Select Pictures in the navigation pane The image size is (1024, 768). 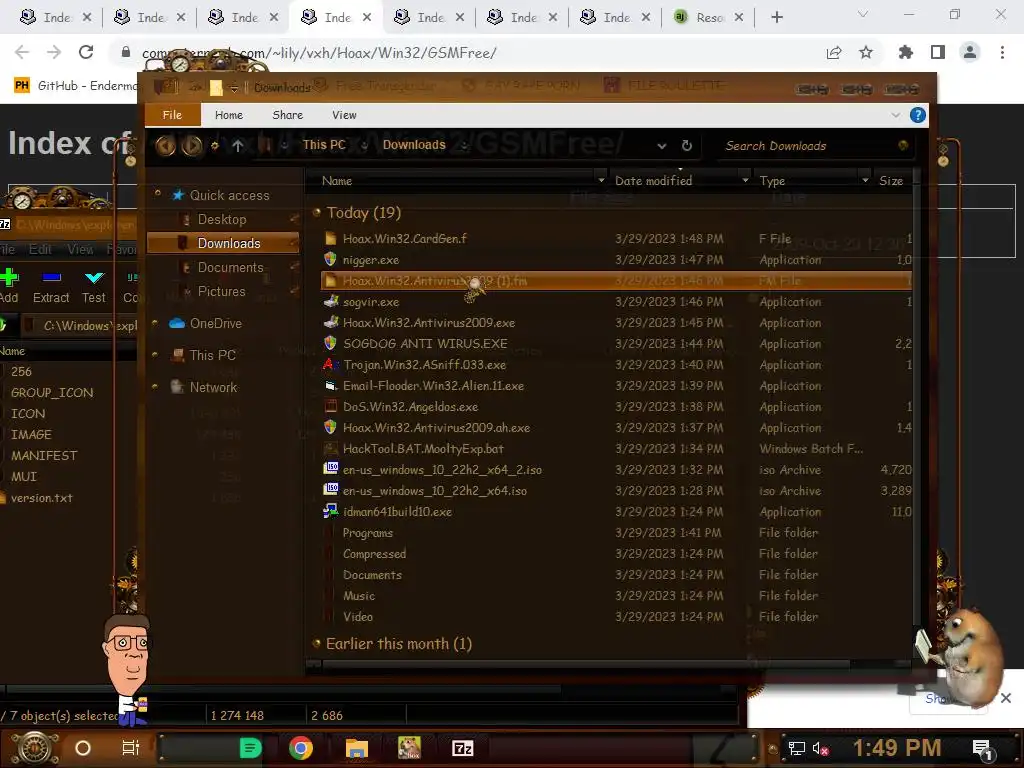click(221, 291)
